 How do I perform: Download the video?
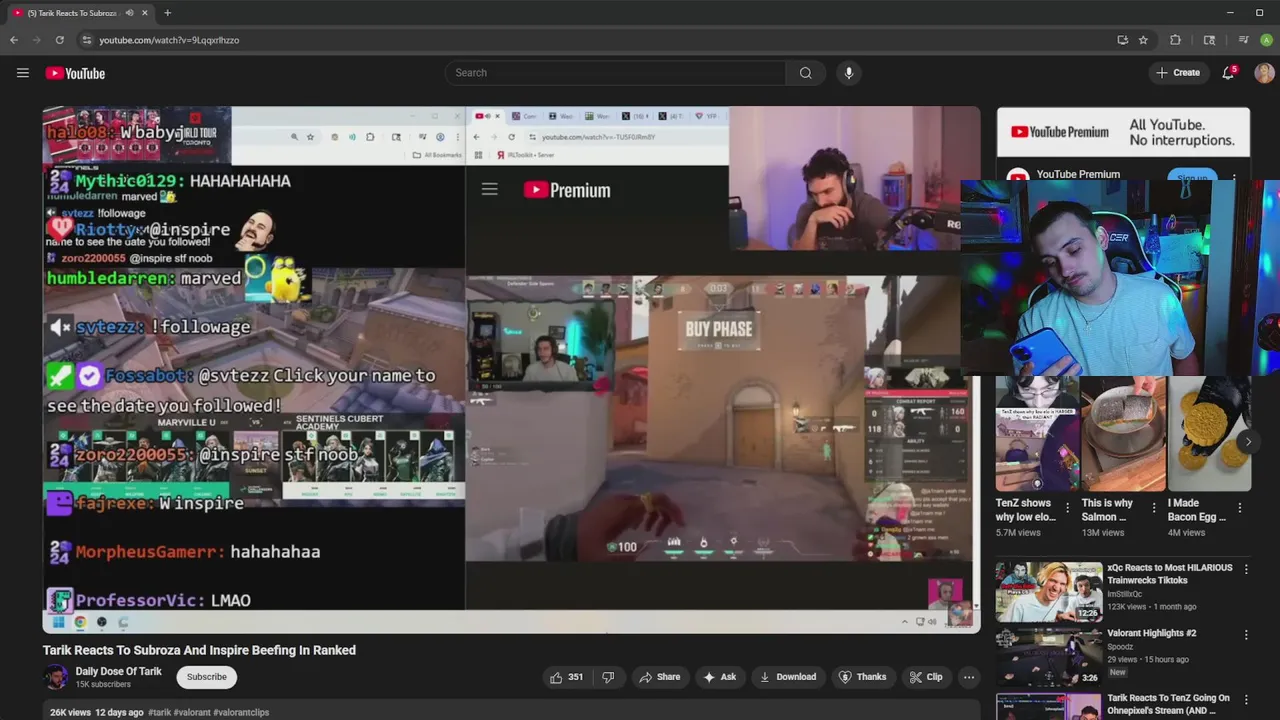coord(787,677)
